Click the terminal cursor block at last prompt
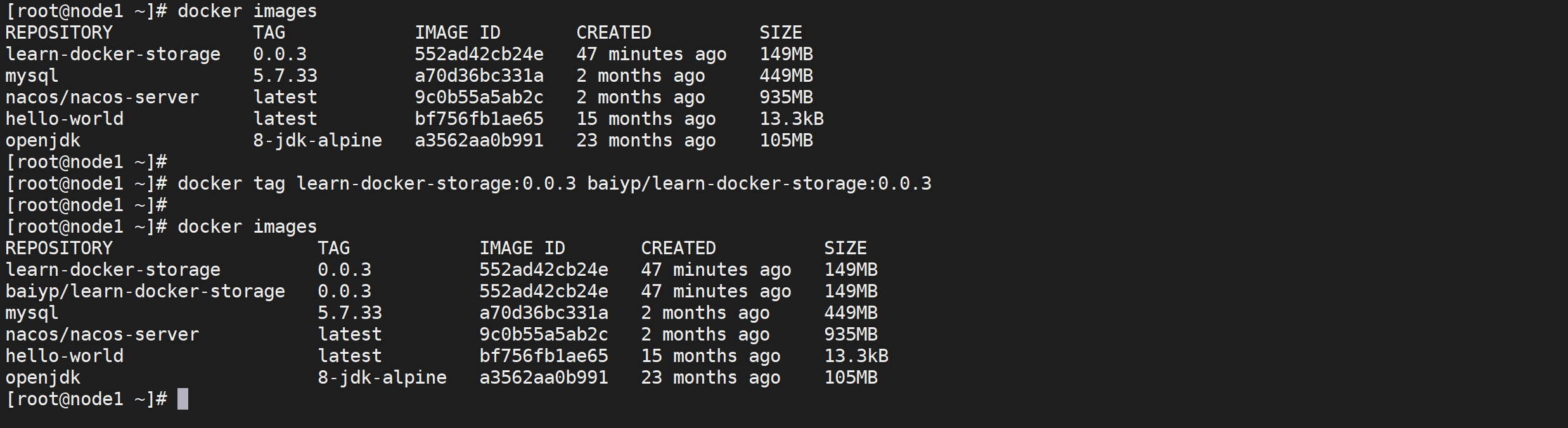The width and height of the screenshot is (1568, 428). coord(183,399)
